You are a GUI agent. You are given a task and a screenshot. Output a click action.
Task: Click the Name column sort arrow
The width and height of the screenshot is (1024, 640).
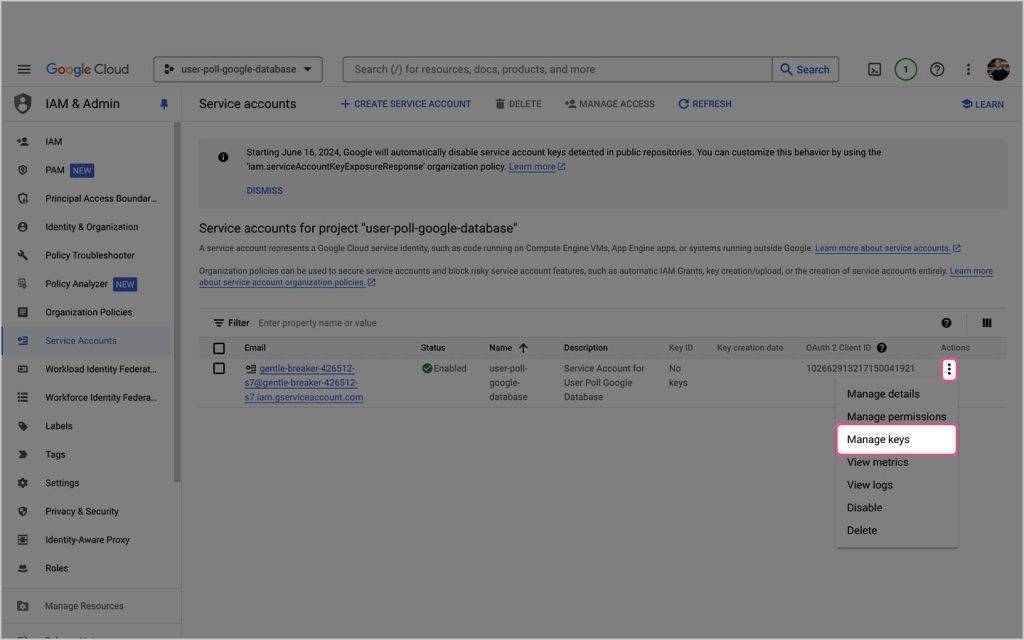[523, 348]
